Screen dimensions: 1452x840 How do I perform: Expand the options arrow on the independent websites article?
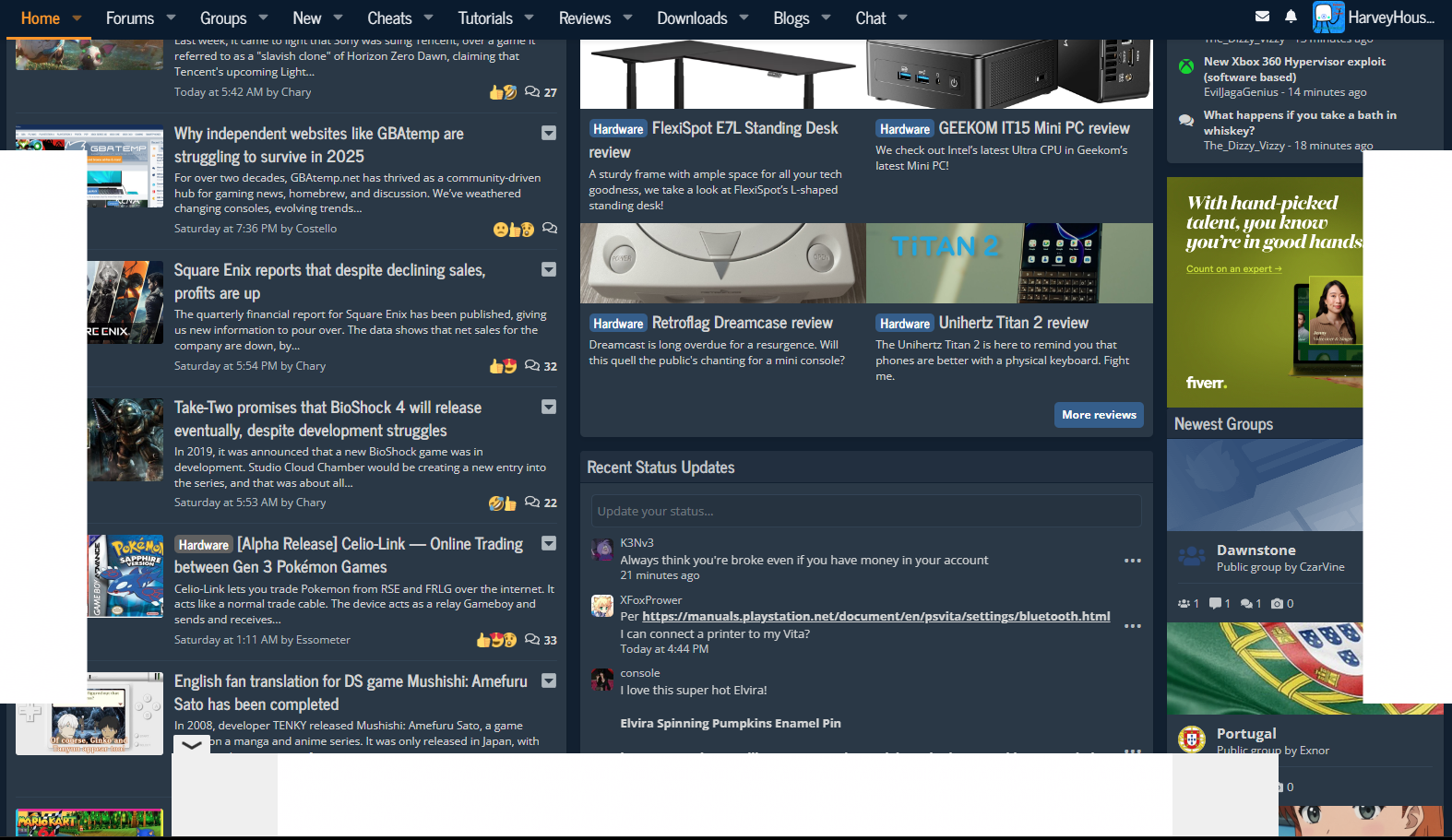(x=549, y=133)
